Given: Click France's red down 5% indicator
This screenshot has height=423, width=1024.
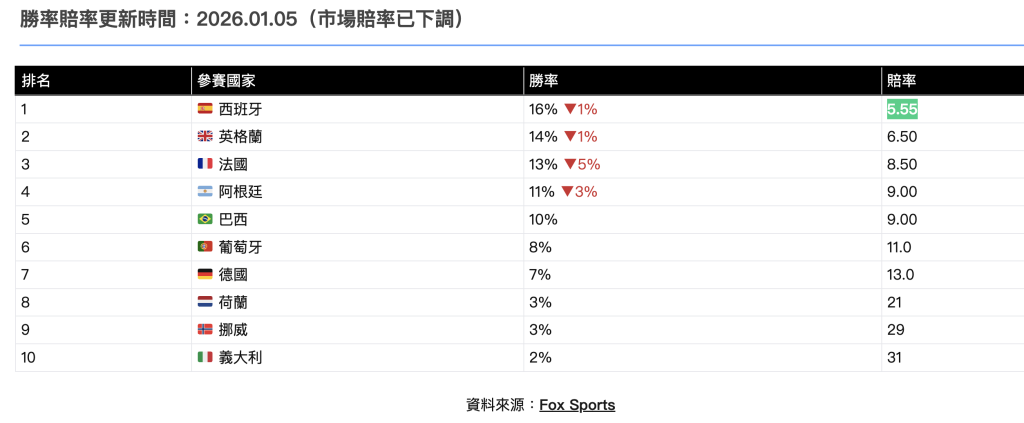Looking at the screenshot, I should click(x=582, y=164).
